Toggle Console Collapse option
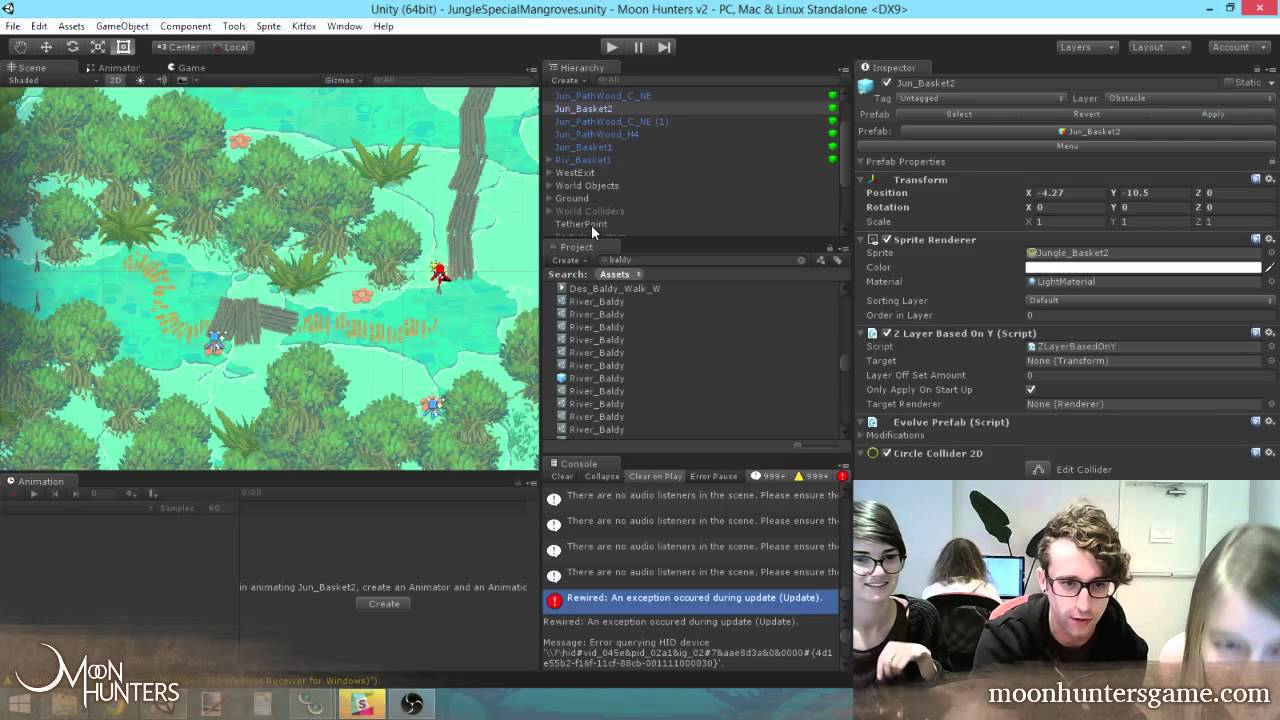Image resolution: width=1280 pixels, height=720 pixels. coord(602,476)
